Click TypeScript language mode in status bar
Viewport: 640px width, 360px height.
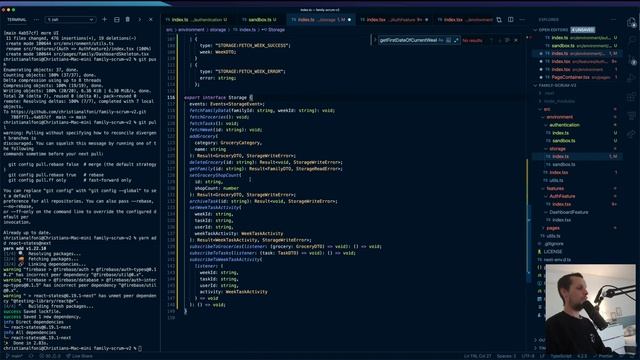click(562, 356)
